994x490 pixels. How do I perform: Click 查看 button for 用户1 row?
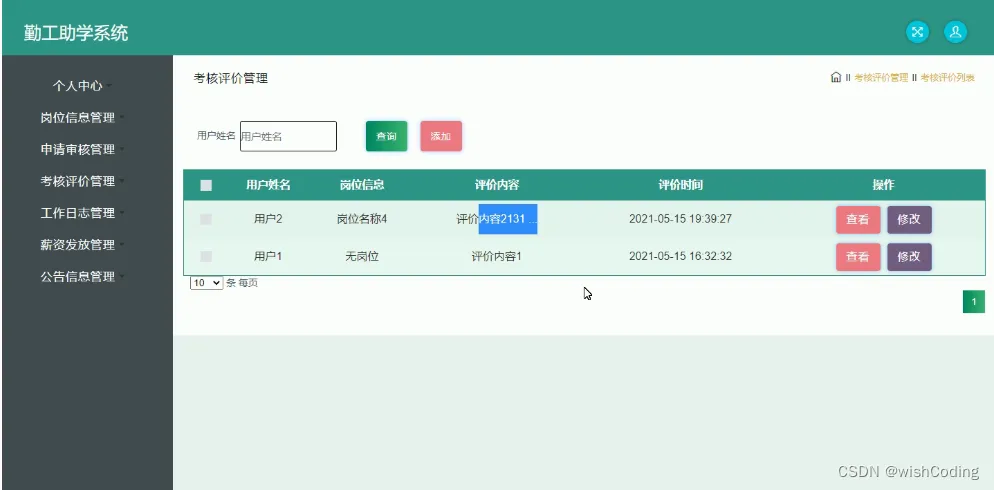click(x=858, y=257)
